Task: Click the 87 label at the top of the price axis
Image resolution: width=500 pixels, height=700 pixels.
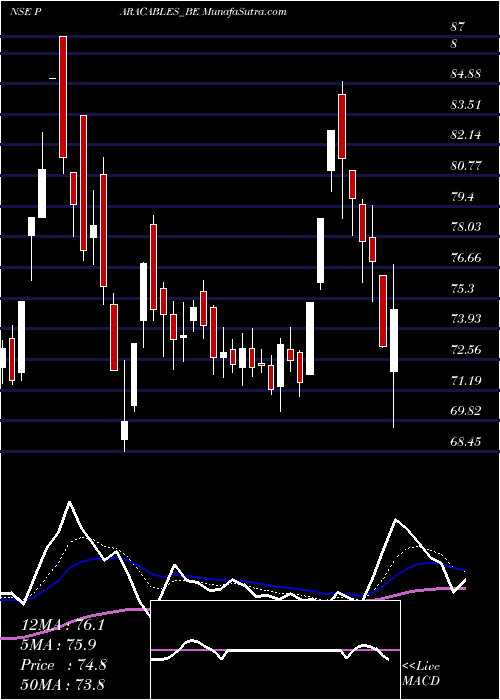Action: (458, 27)
